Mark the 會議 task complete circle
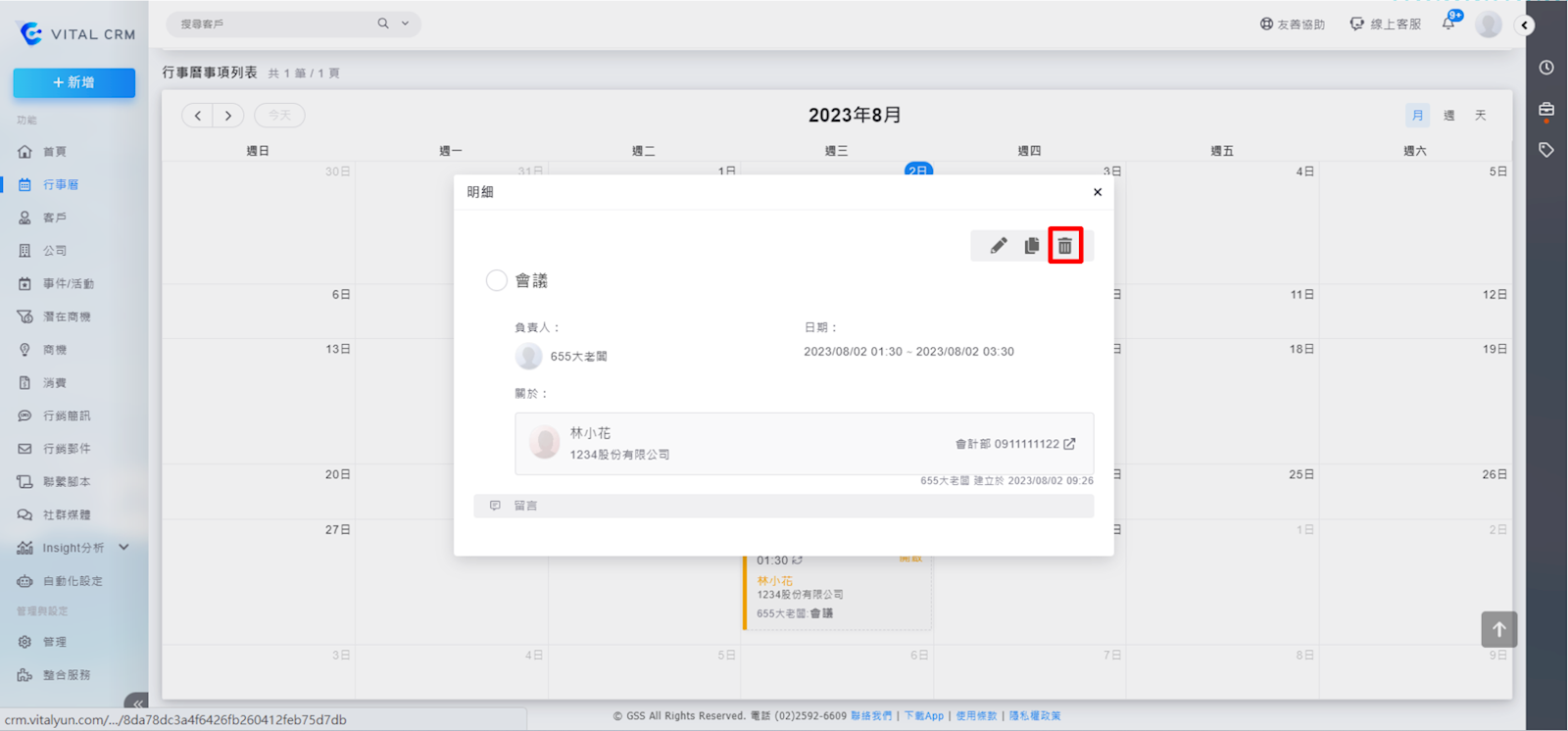The image size is (1568, 731). [497, 281]
